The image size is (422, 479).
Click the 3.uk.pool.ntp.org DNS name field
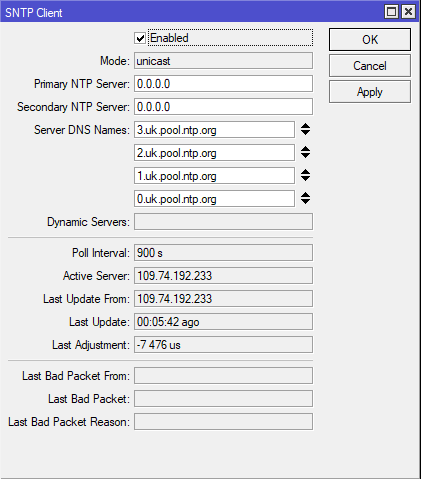point(214,130)
